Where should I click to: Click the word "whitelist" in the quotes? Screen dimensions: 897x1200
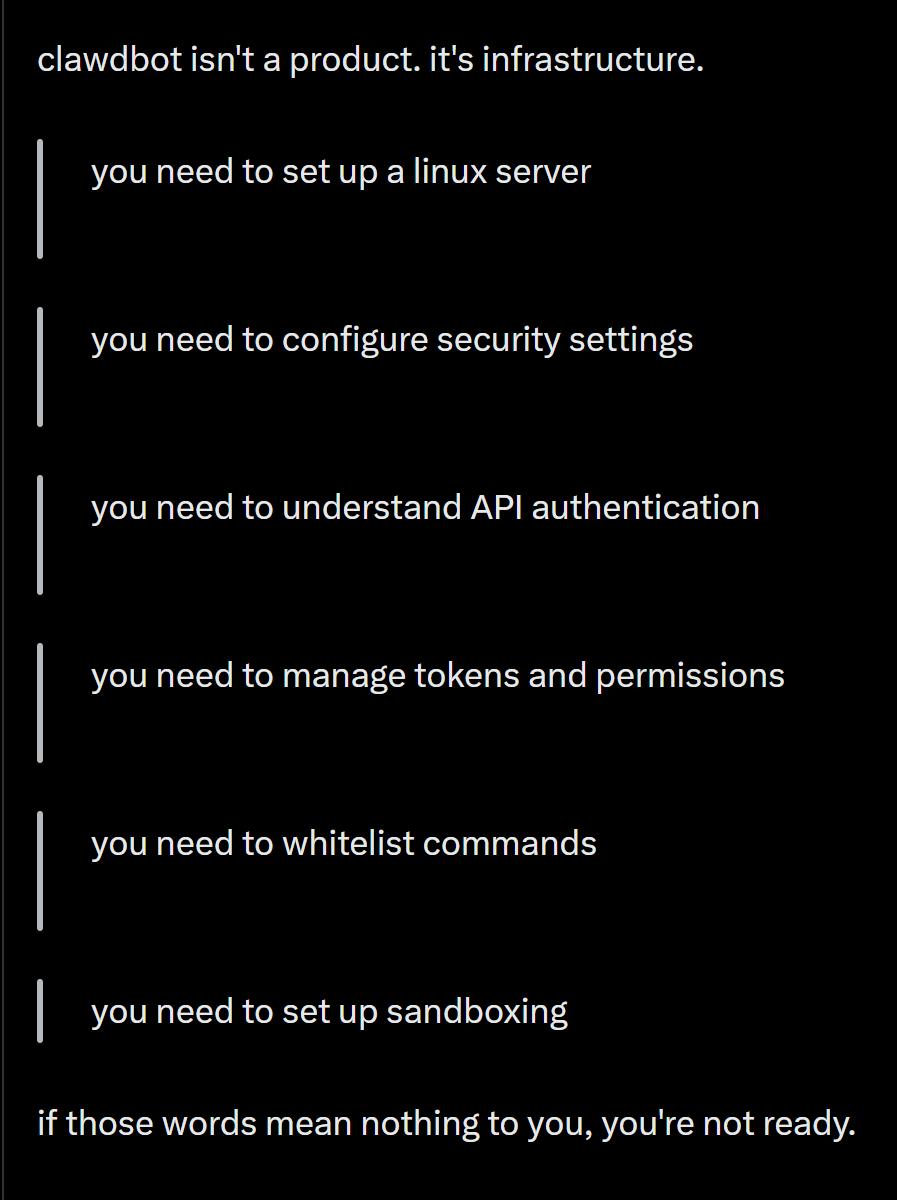click(x=348, y=844)
